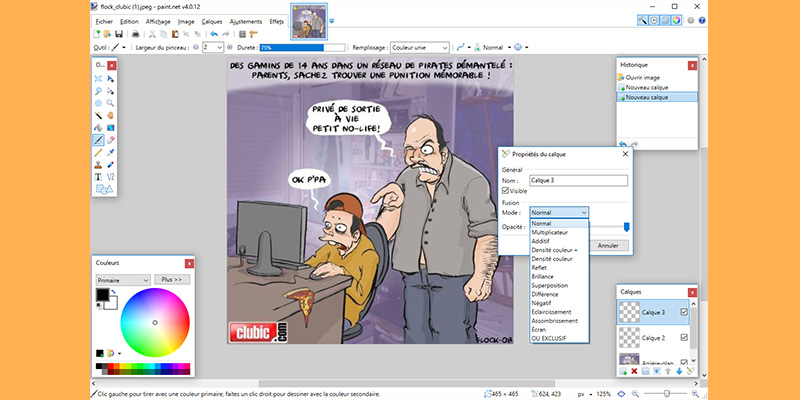The width and height of the screenshot is (800, 400).
Task: Select the Rectangle Select tool
Action: click(98, 79)
